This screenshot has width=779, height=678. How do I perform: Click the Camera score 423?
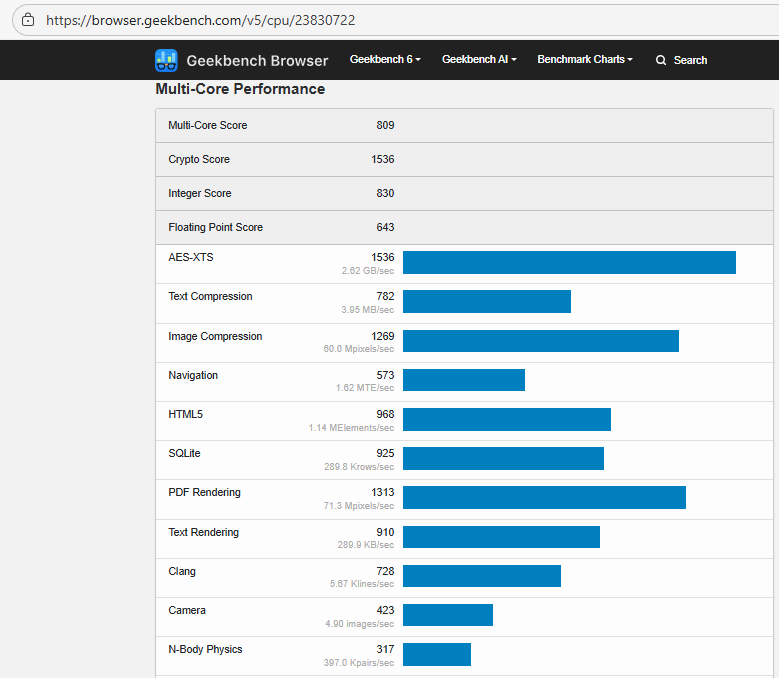coord(385,610)
